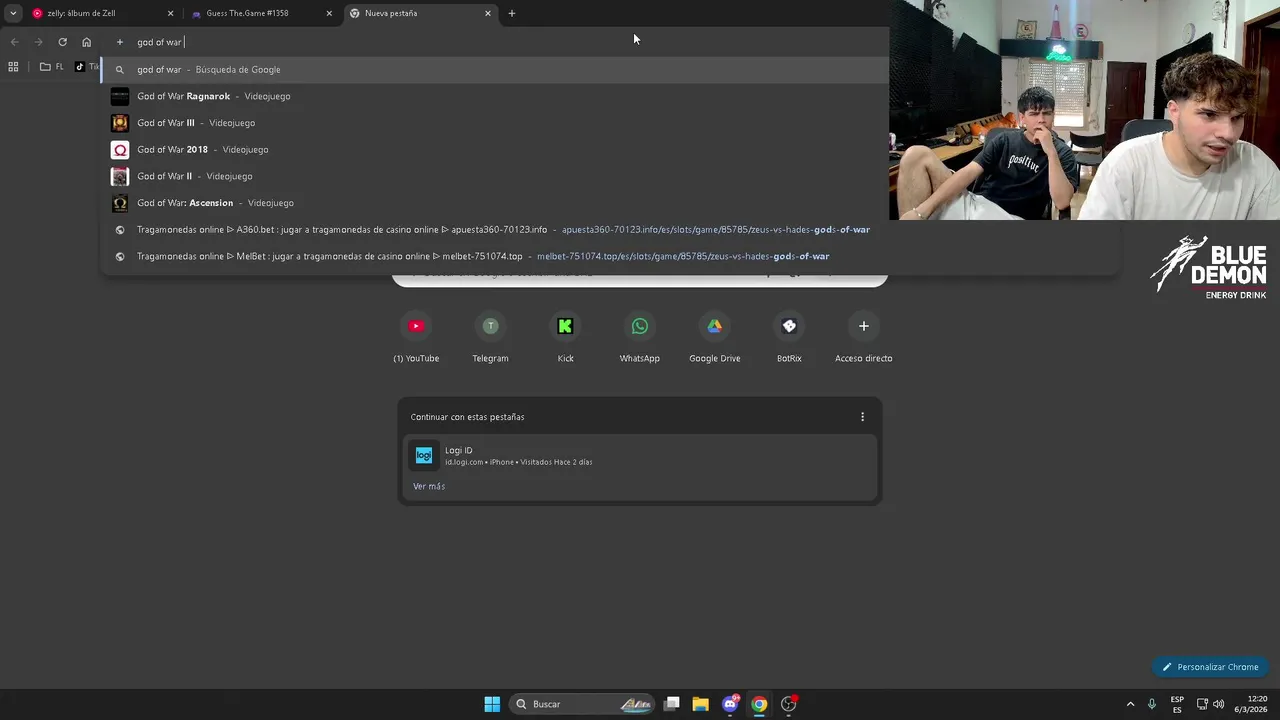Choose the God of War II suggestion

(495, 176)
